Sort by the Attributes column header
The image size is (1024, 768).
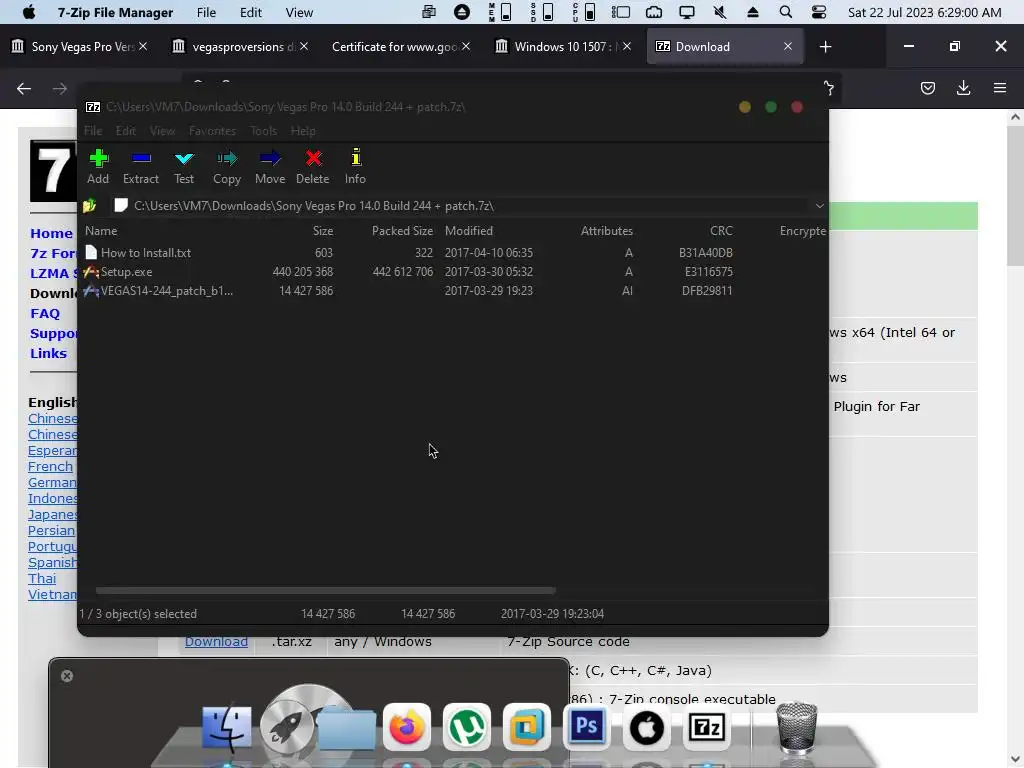coord(607,231)
